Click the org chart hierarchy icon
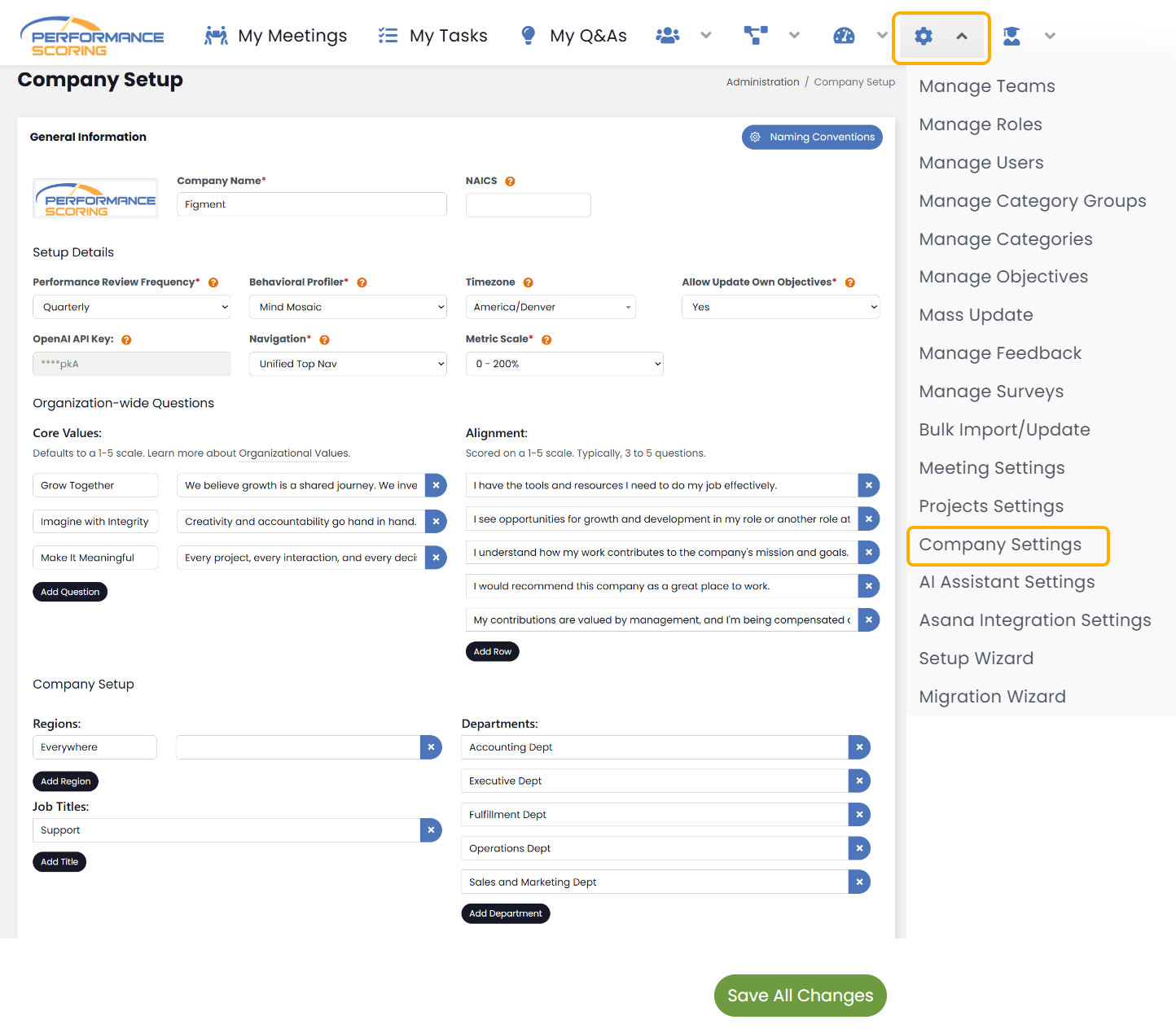1176x1033 pixels. pos(755,36)
